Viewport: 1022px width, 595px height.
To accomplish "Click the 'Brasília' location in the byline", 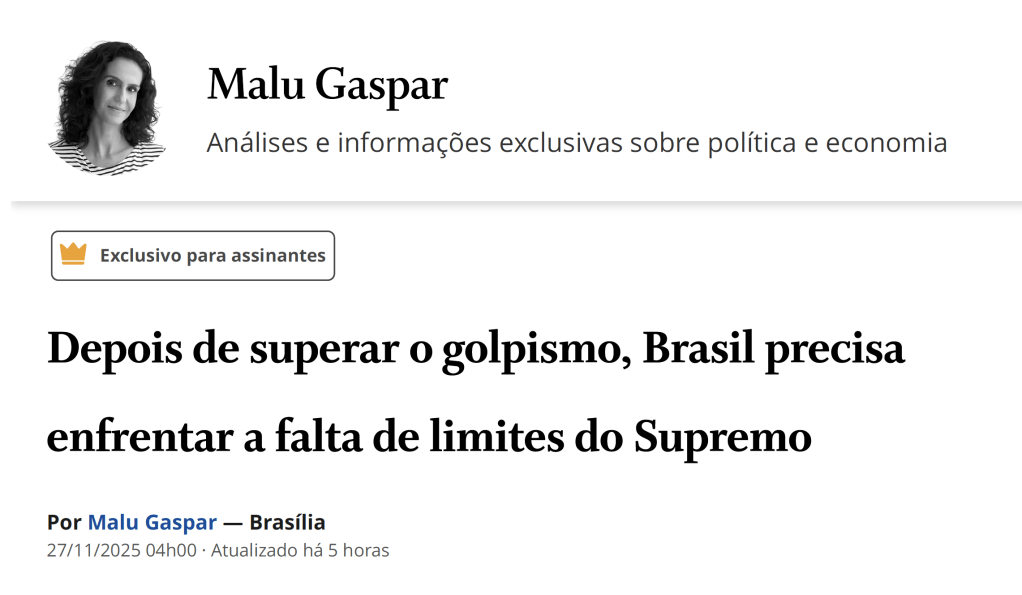I will [287, 522].
